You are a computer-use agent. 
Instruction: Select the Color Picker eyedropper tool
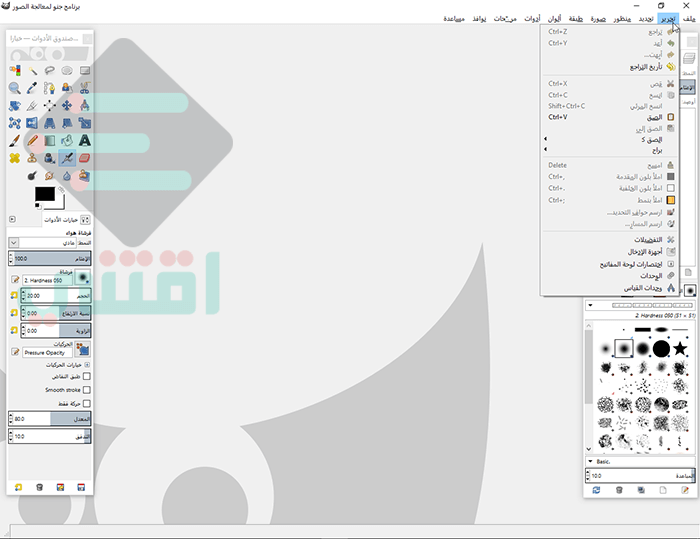(x=32, y=88)
